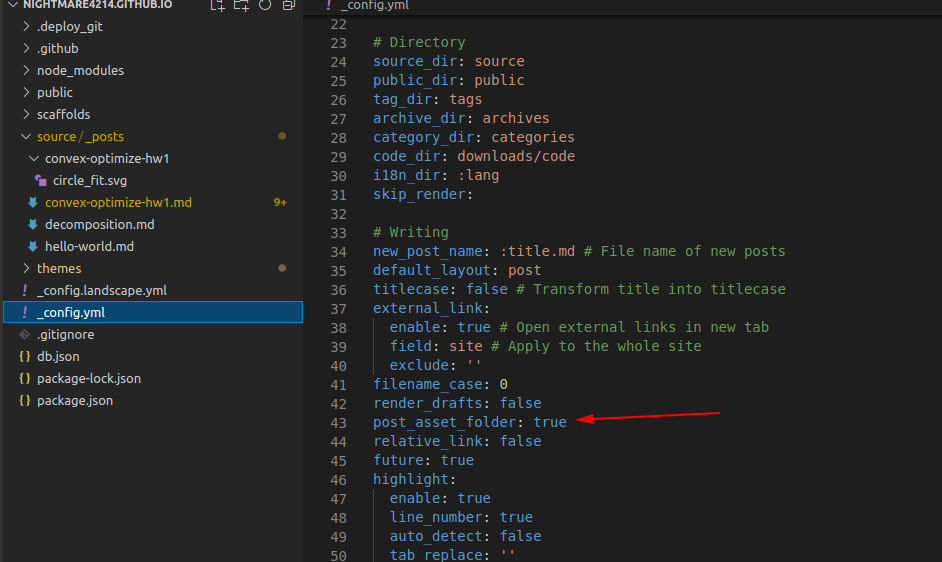942x562 pixels.
Task: Expand the themes folder chevron
Action: point(26,268)
